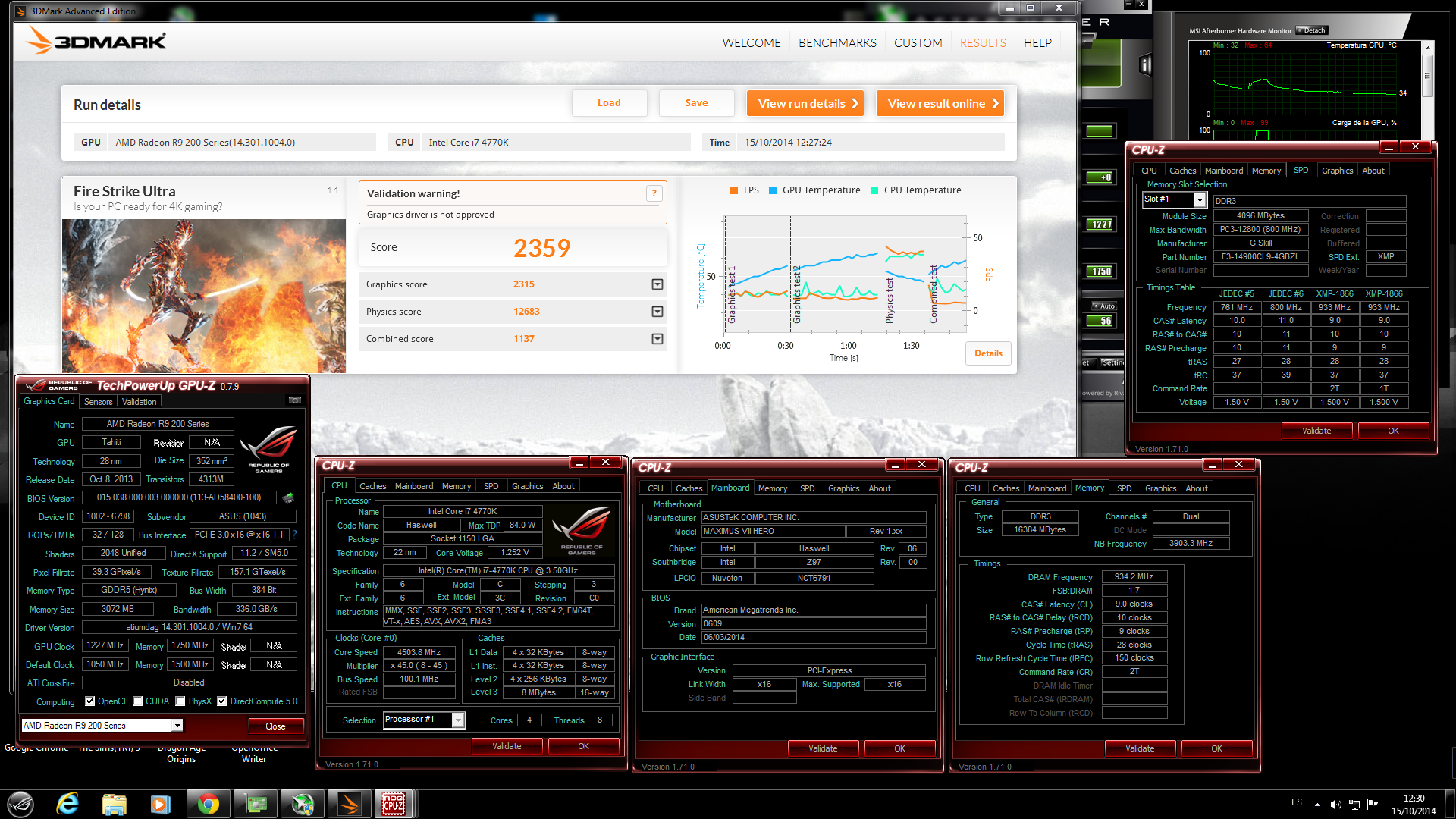
Task: Click the ROG logo in GPU-Z window
Action: click(x=268, y=449)
